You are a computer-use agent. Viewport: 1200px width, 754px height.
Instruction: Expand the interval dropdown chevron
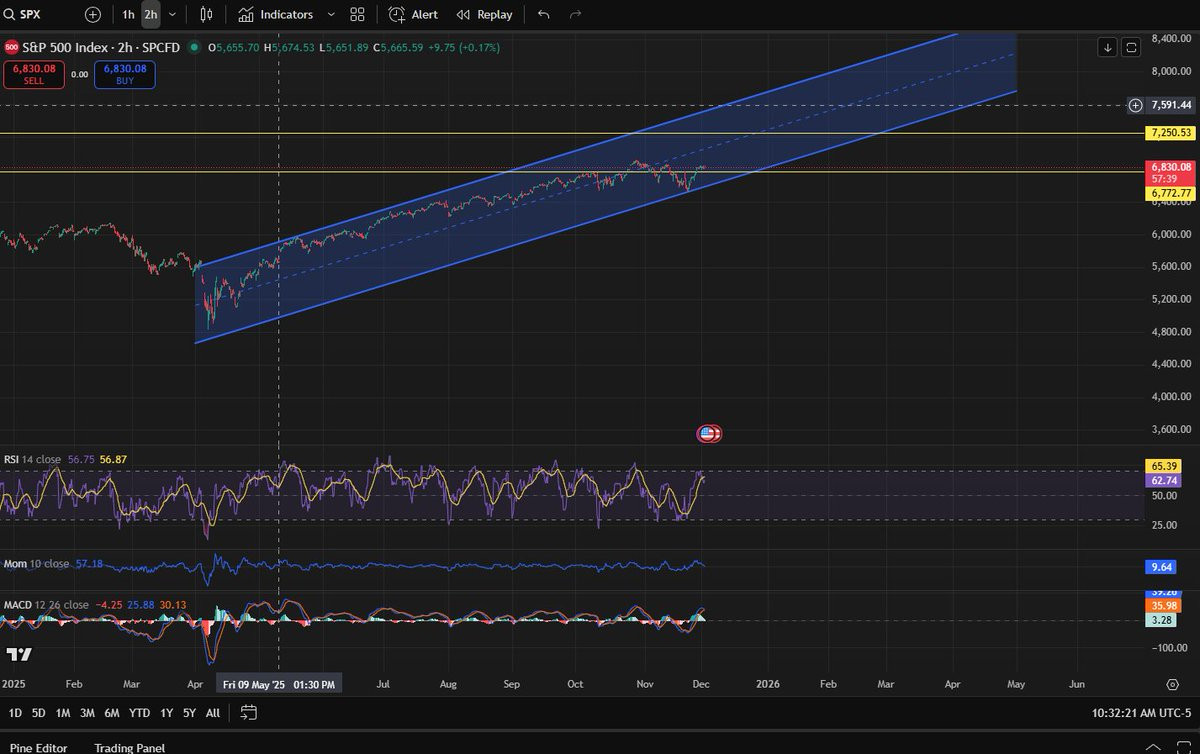pos(173,15)
